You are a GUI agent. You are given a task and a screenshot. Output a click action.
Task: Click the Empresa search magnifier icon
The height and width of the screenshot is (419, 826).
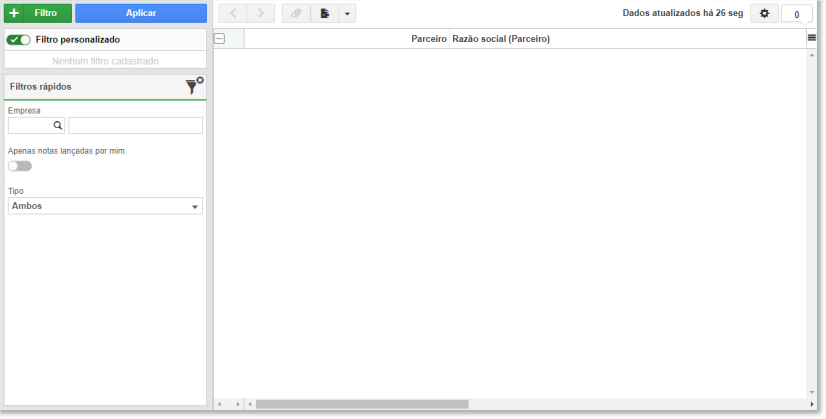[57, 125]
